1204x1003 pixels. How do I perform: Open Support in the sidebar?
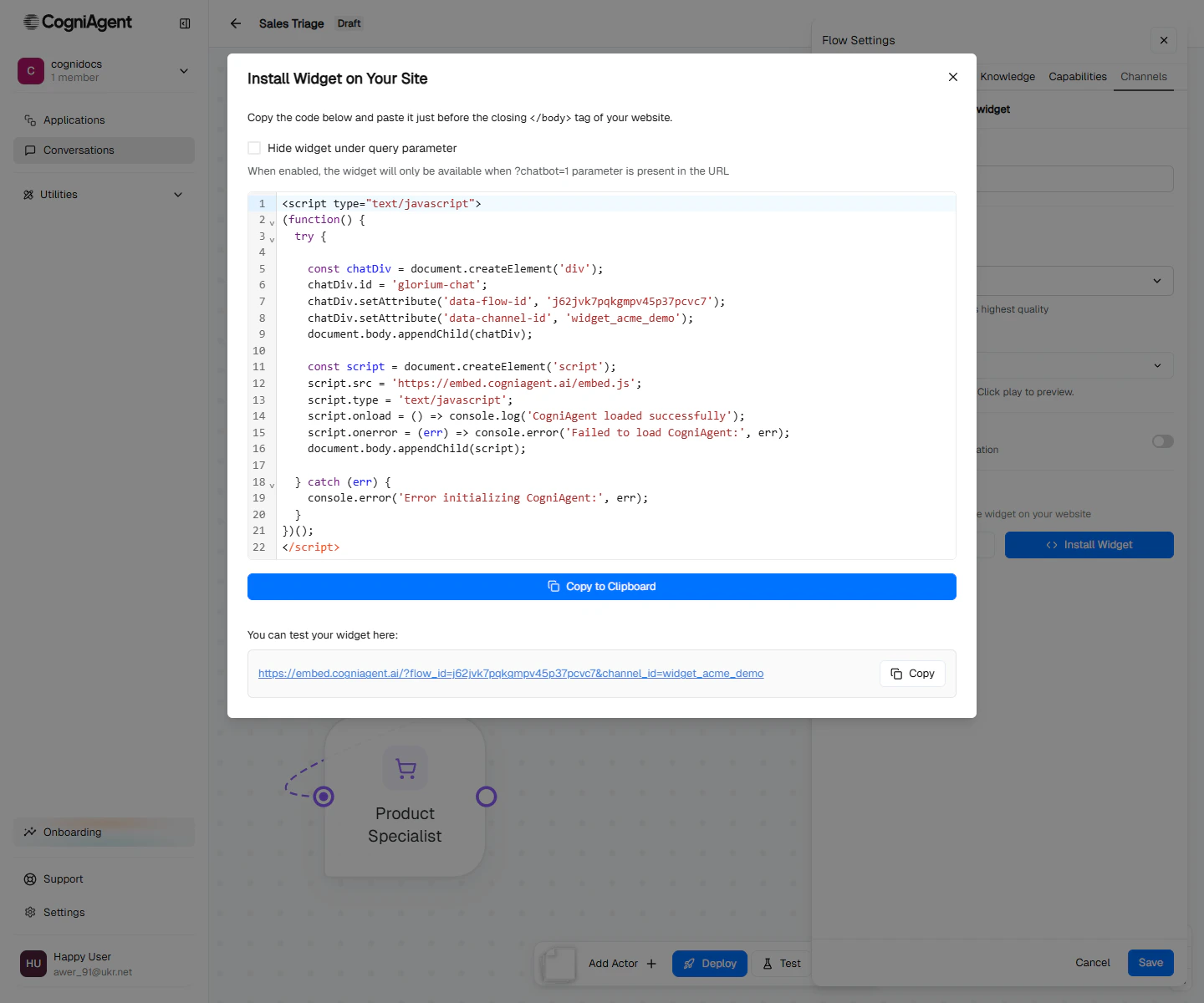(104, 879)
